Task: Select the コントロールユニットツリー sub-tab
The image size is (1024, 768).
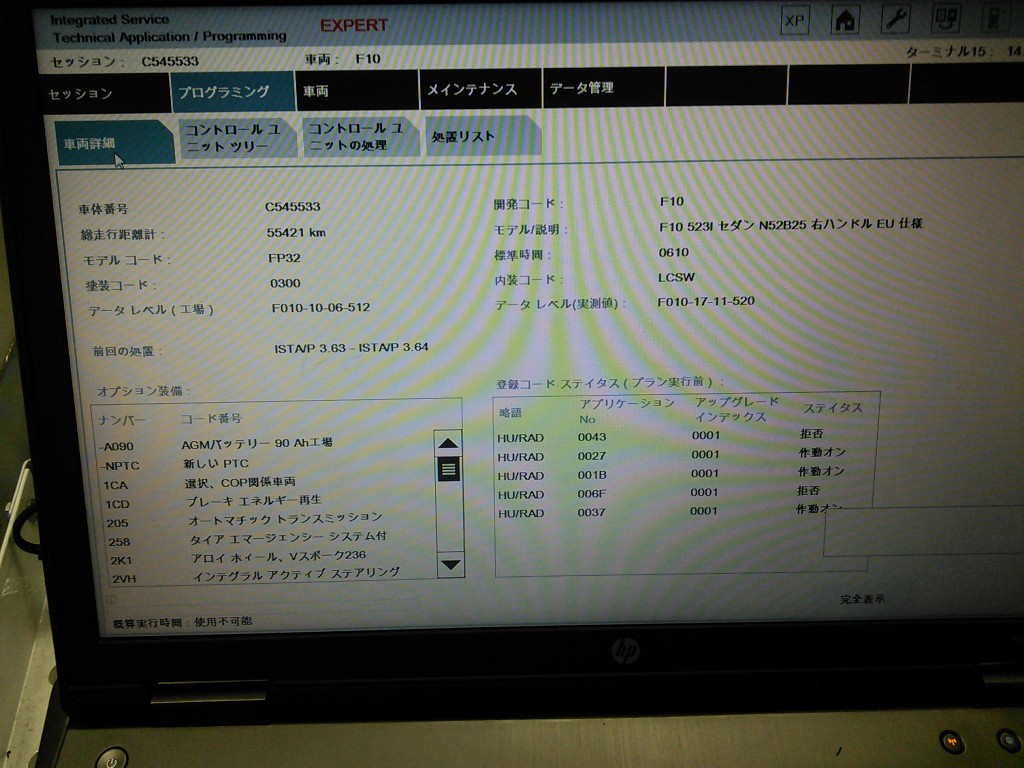Action: [x=236, y=138]
